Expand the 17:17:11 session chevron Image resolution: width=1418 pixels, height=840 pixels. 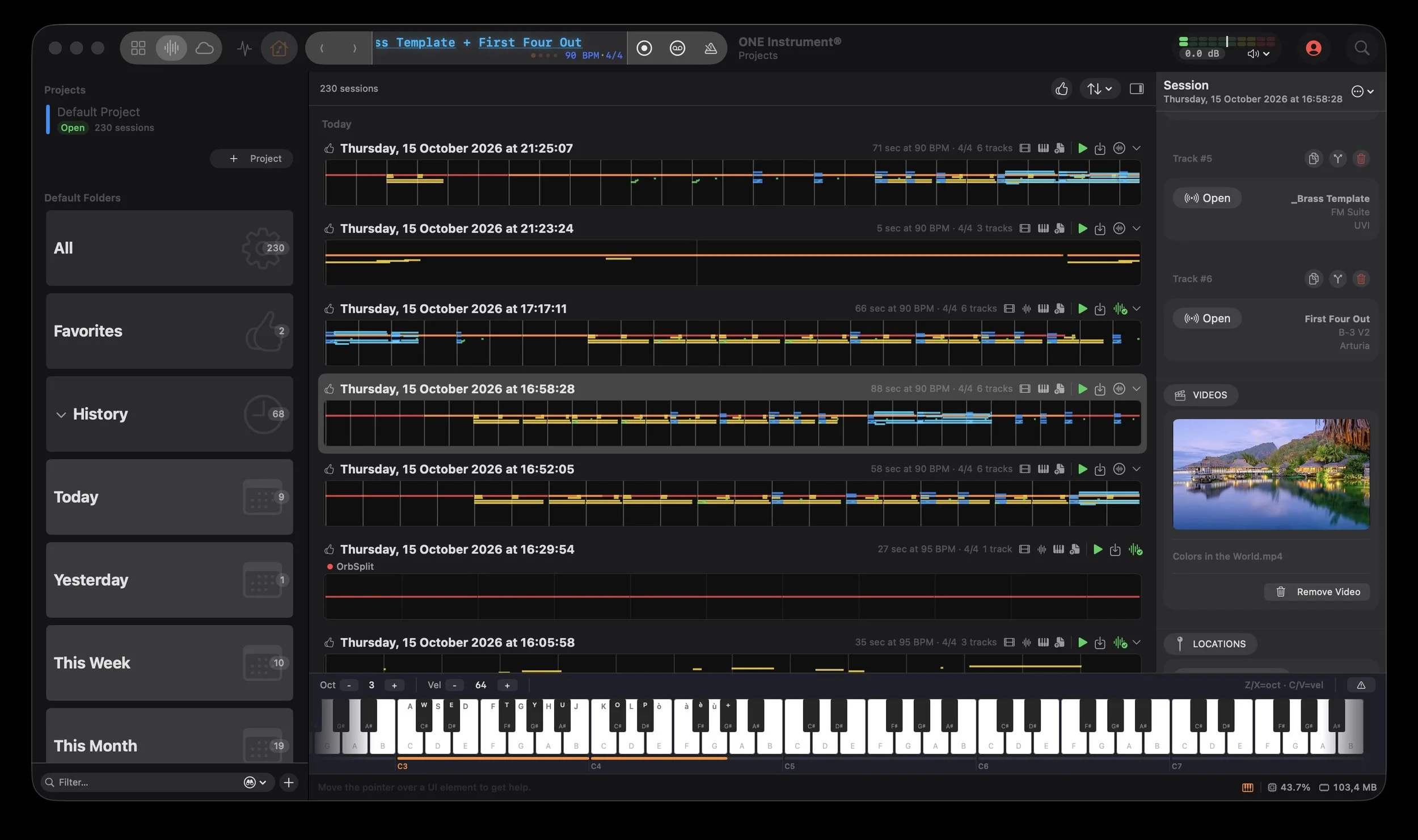point(1136,309)
